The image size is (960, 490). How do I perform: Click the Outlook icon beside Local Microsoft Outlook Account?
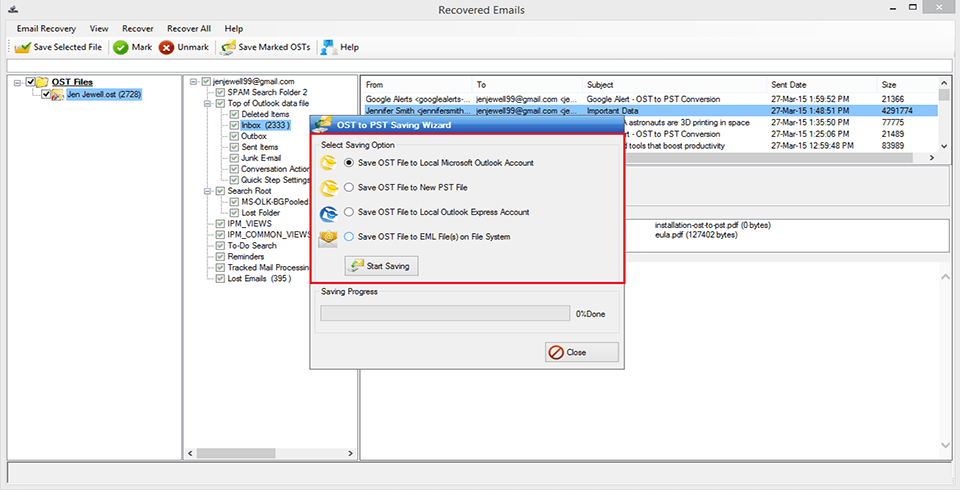point(329,164)
